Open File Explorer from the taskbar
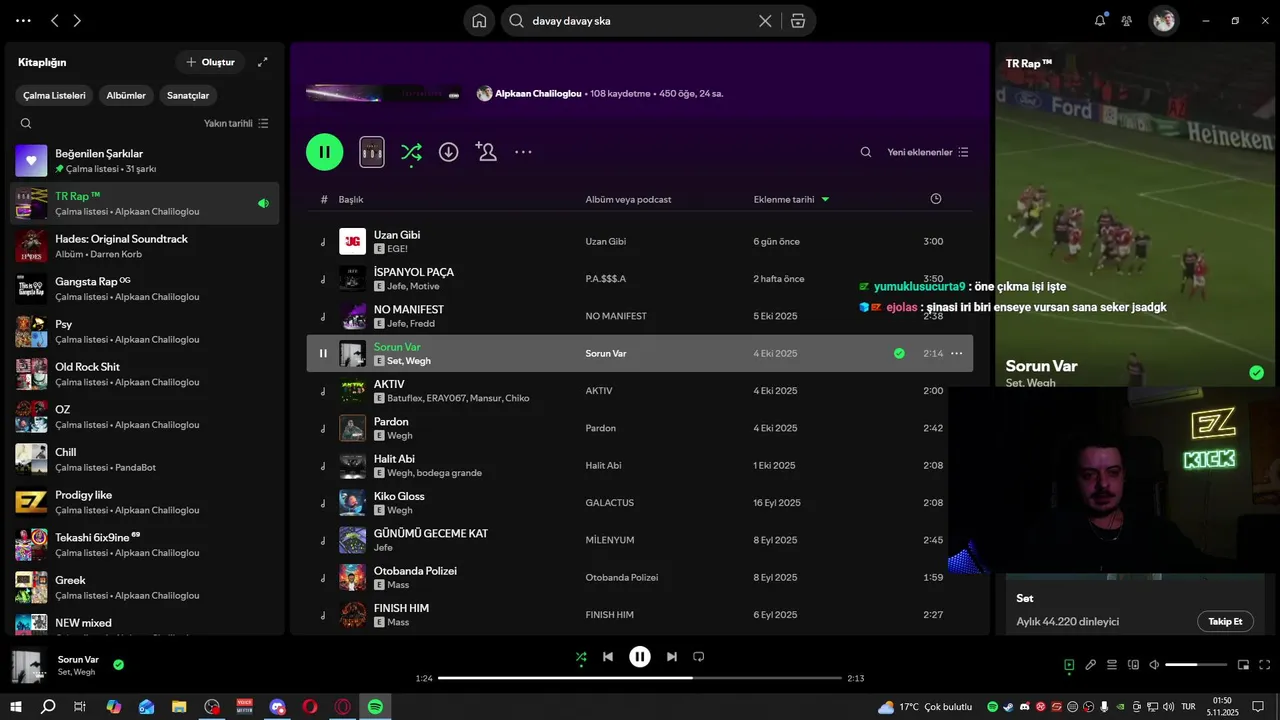The width and height of the screenshot is (1280, 720). tap(179, 707)
